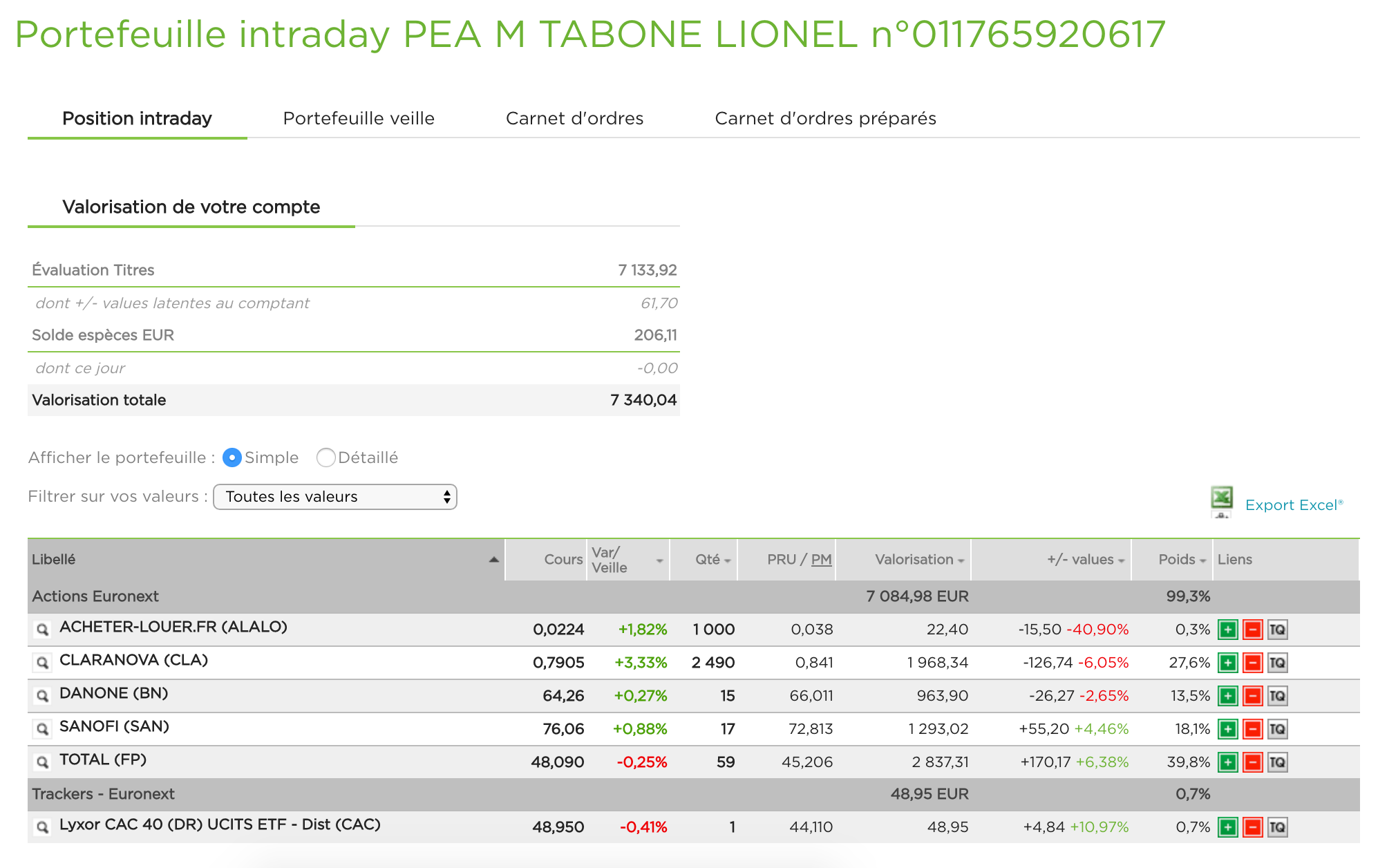The height and width of the screenshot is (868, 1378).
Task: Click green buy icon for CLARANOVA row
Action: click(1227, 663)
